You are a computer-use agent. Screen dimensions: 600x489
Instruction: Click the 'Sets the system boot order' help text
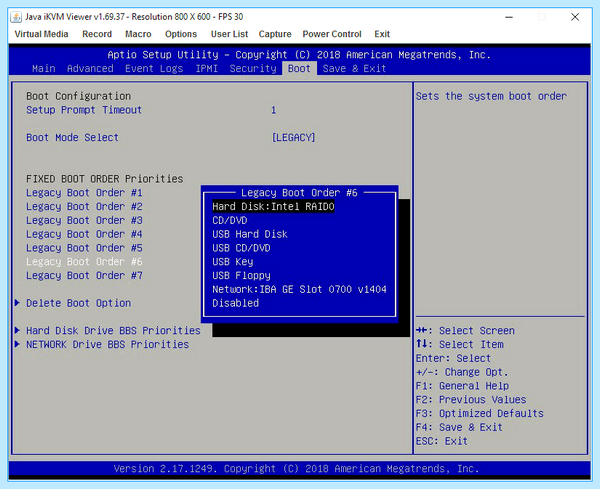pos(491,96)
